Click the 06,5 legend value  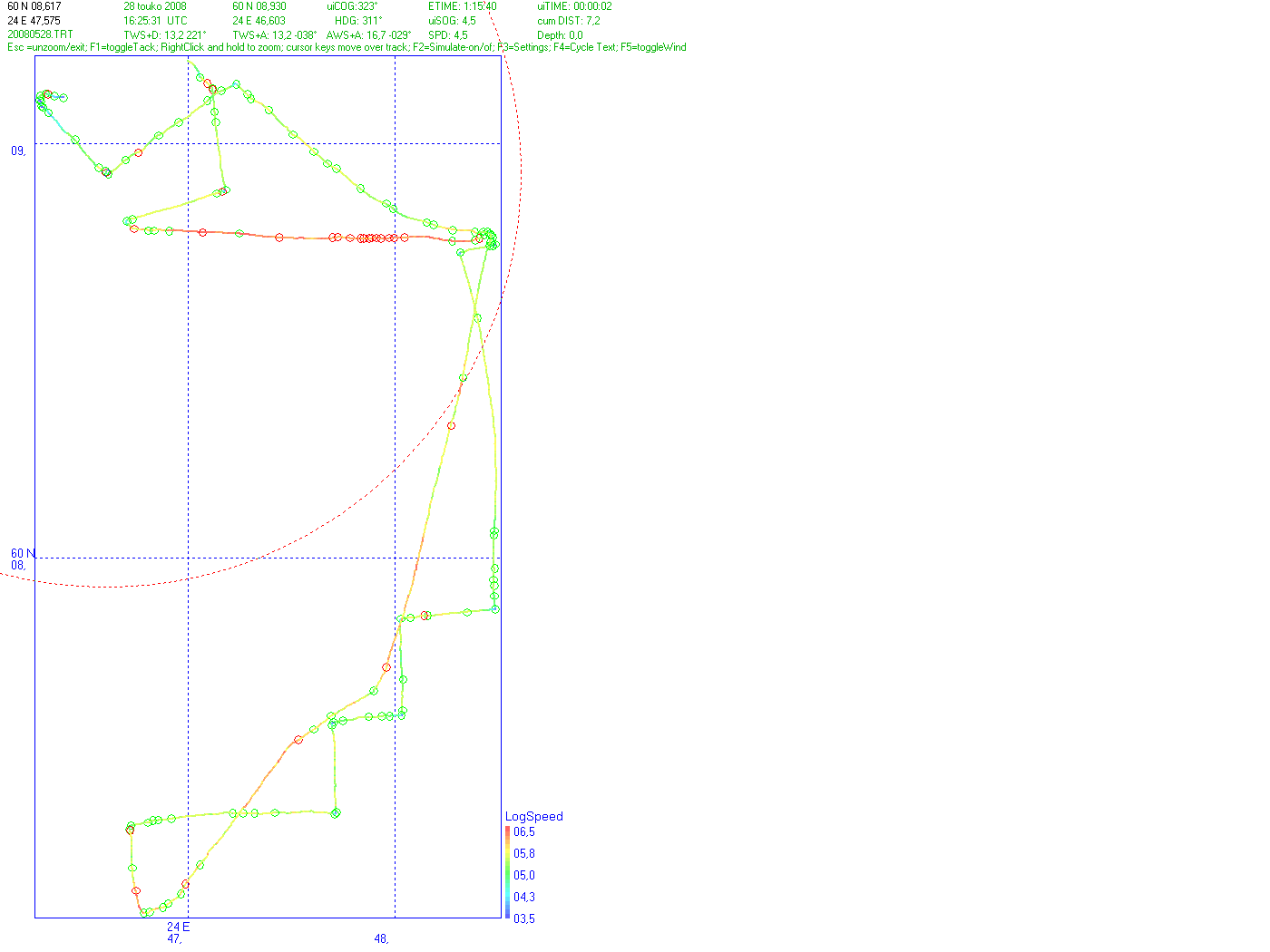524,831
